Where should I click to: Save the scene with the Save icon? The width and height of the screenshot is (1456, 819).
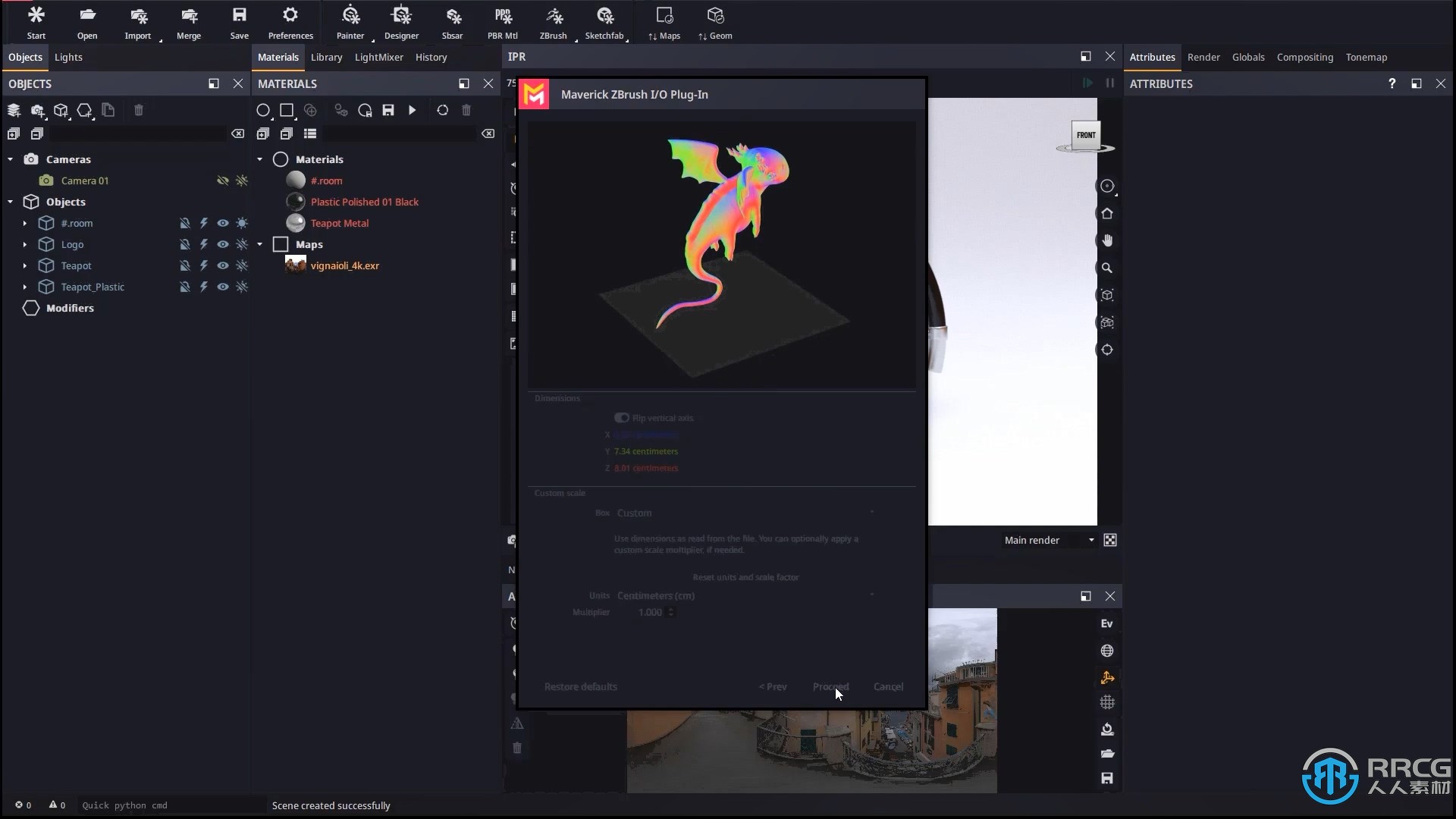239,22
